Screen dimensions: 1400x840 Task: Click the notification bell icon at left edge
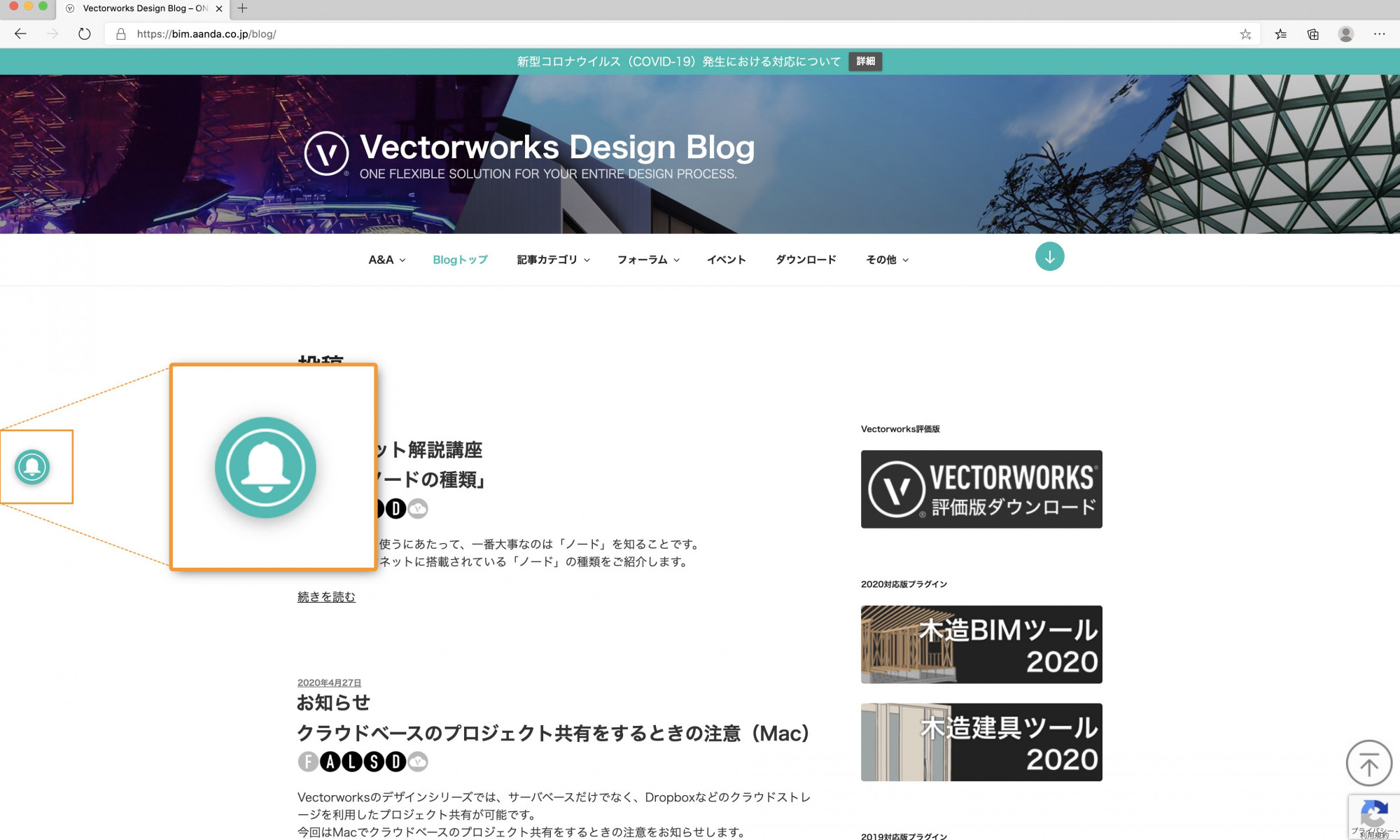pos(32,467)
